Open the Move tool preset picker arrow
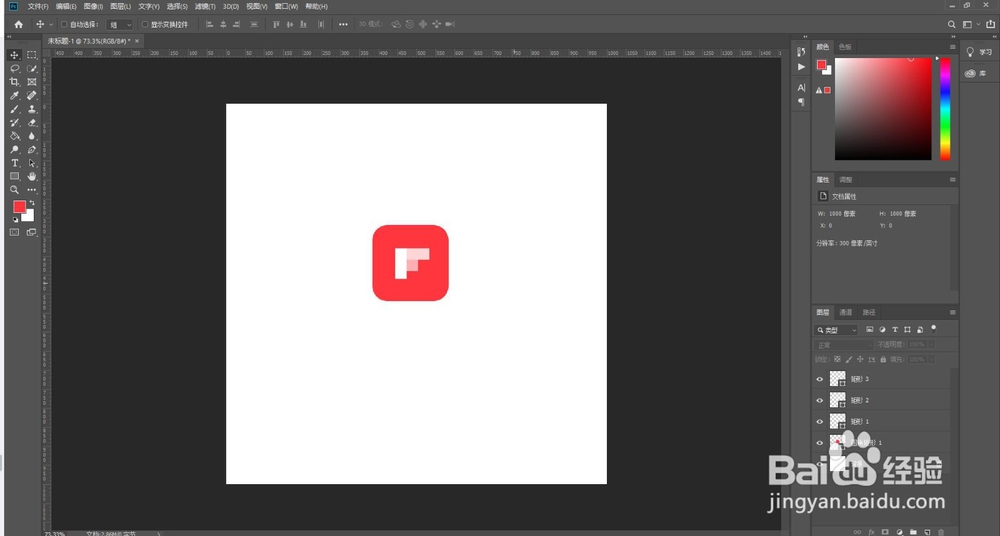The width and height of the screenshot is (1000, 536). point(51,24)
